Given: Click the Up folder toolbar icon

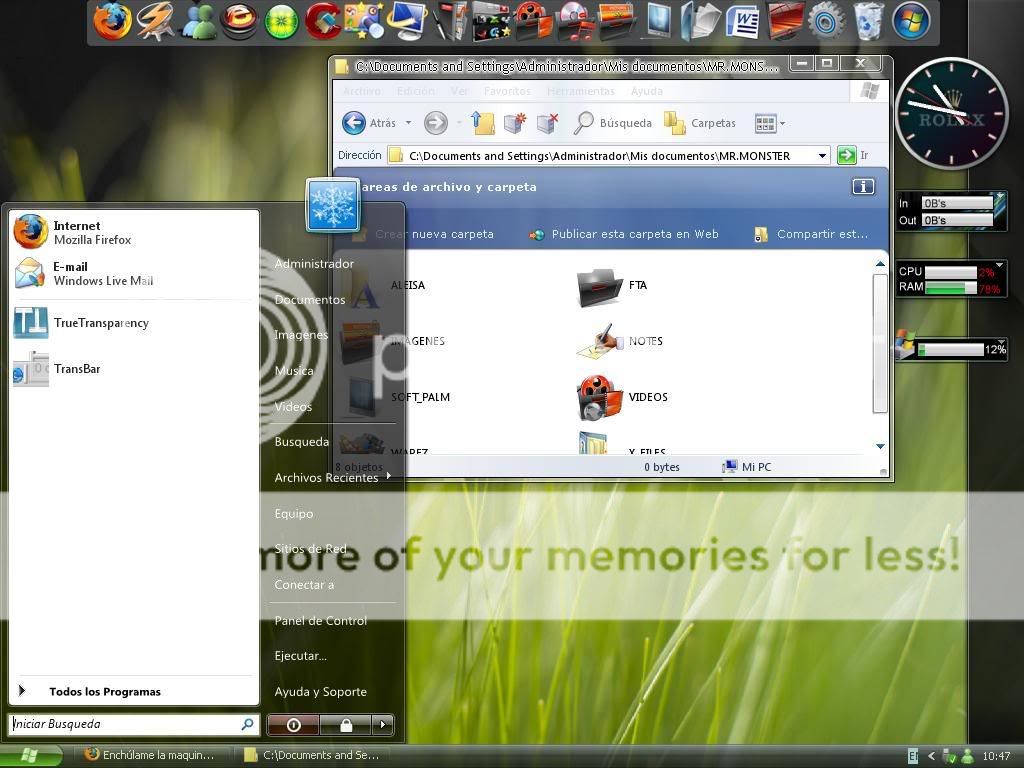Looking at the screenshot, I should (483, 123).
